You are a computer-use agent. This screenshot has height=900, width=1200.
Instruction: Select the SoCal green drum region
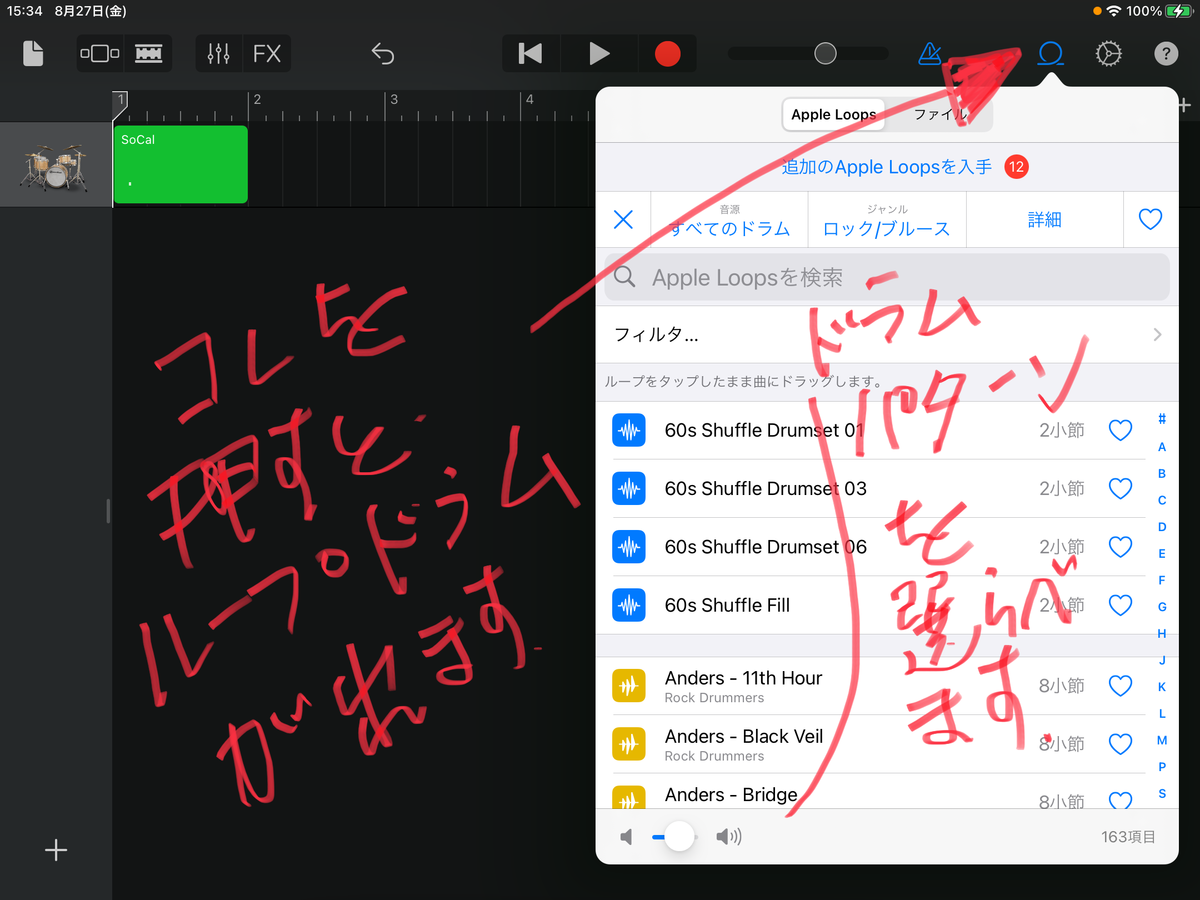point(181,165)
